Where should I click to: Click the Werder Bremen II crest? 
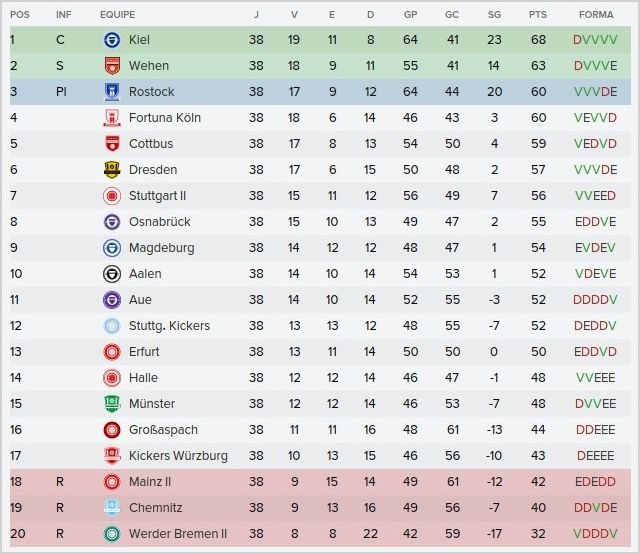pyautogui.click(x=112, y=534)
